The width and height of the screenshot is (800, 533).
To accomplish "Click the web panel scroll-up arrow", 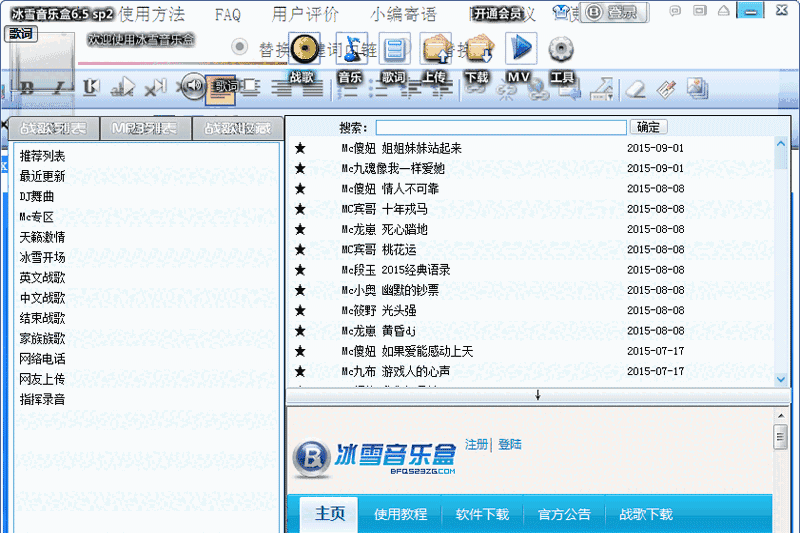I will tap(781, 416).
